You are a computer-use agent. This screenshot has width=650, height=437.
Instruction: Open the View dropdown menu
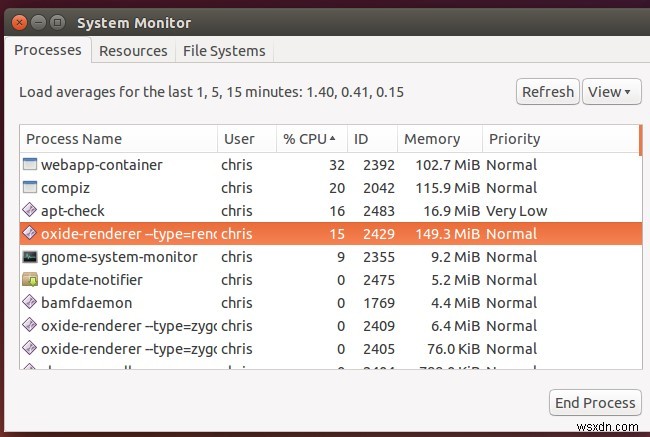611,92
